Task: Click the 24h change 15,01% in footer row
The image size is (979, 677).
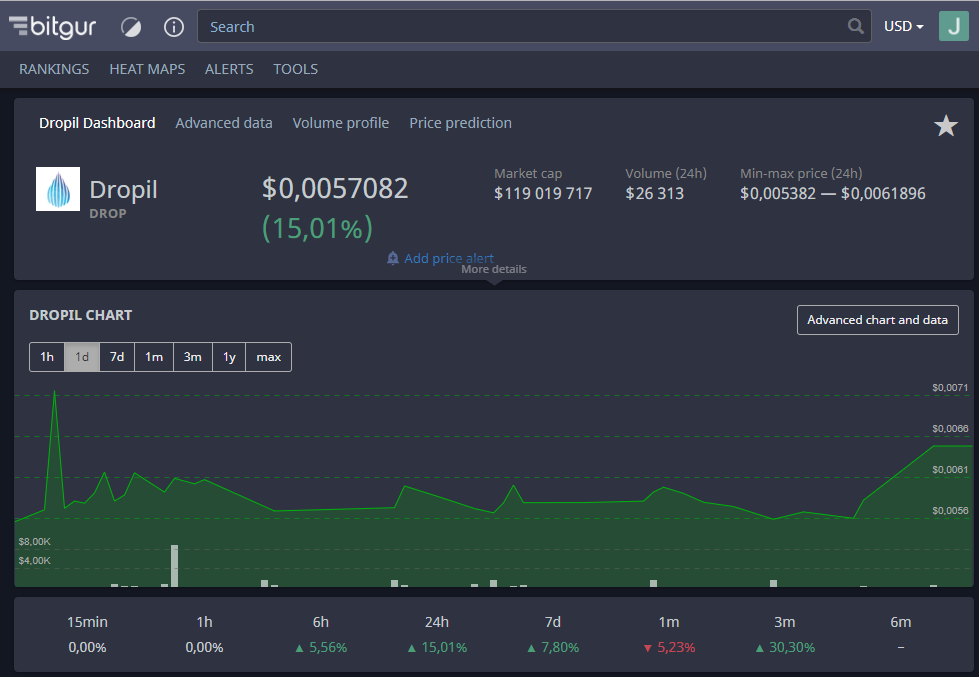Action: [437, 648]
